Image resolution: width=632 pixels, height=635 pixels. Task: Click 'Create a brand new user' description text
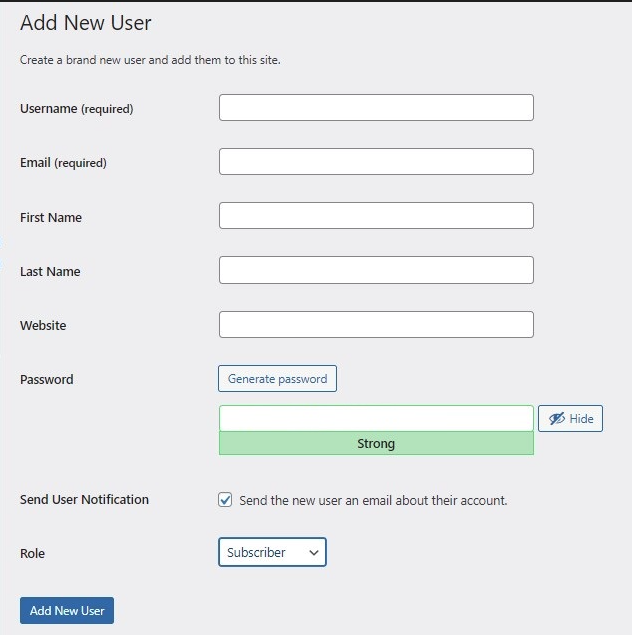[150, 60]
